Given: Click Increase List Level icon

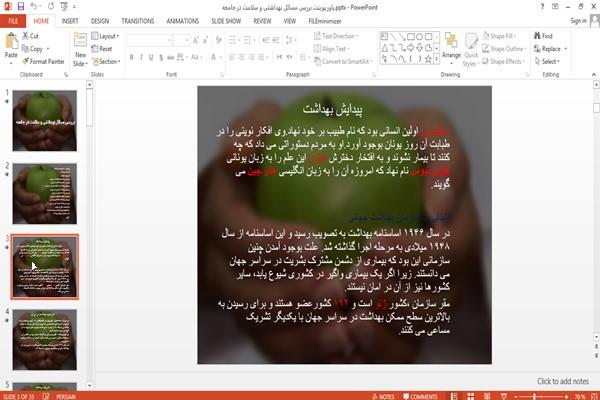Looking at the screenshot, I should click(276, 40).
